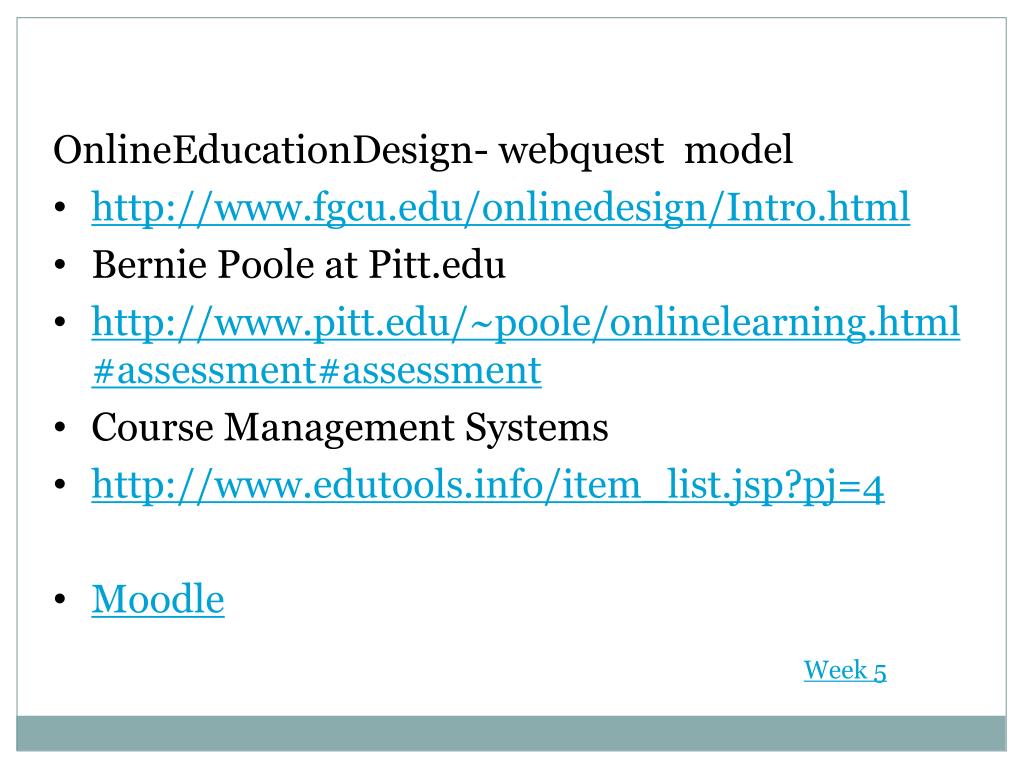The width and height of the screenshot is (1024, 768).
Task: Click the bullet before the fgcu.edu link
Action: click(60, 209)
